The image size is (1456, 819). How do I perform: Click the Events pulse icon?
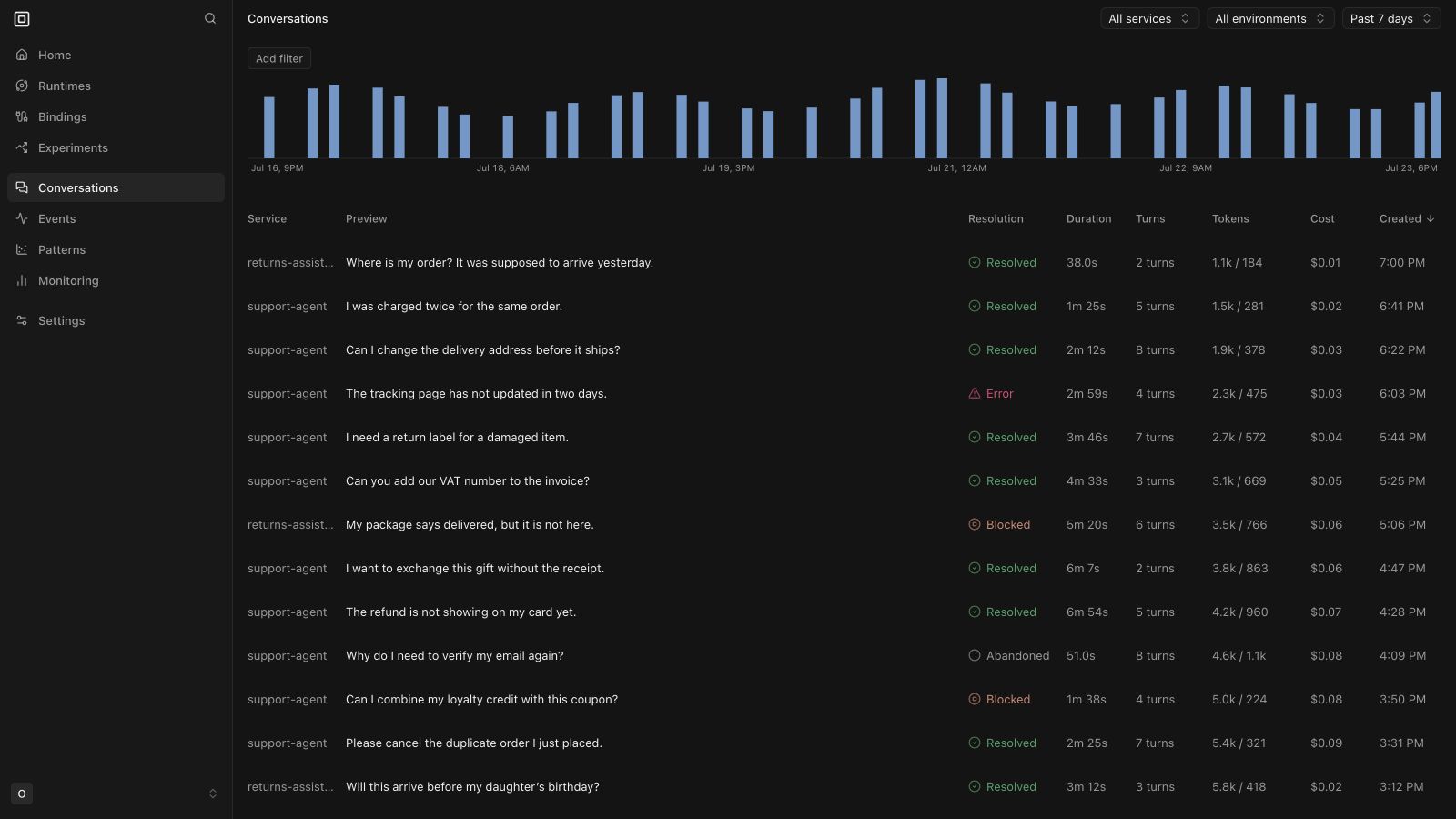pos(22,218)
